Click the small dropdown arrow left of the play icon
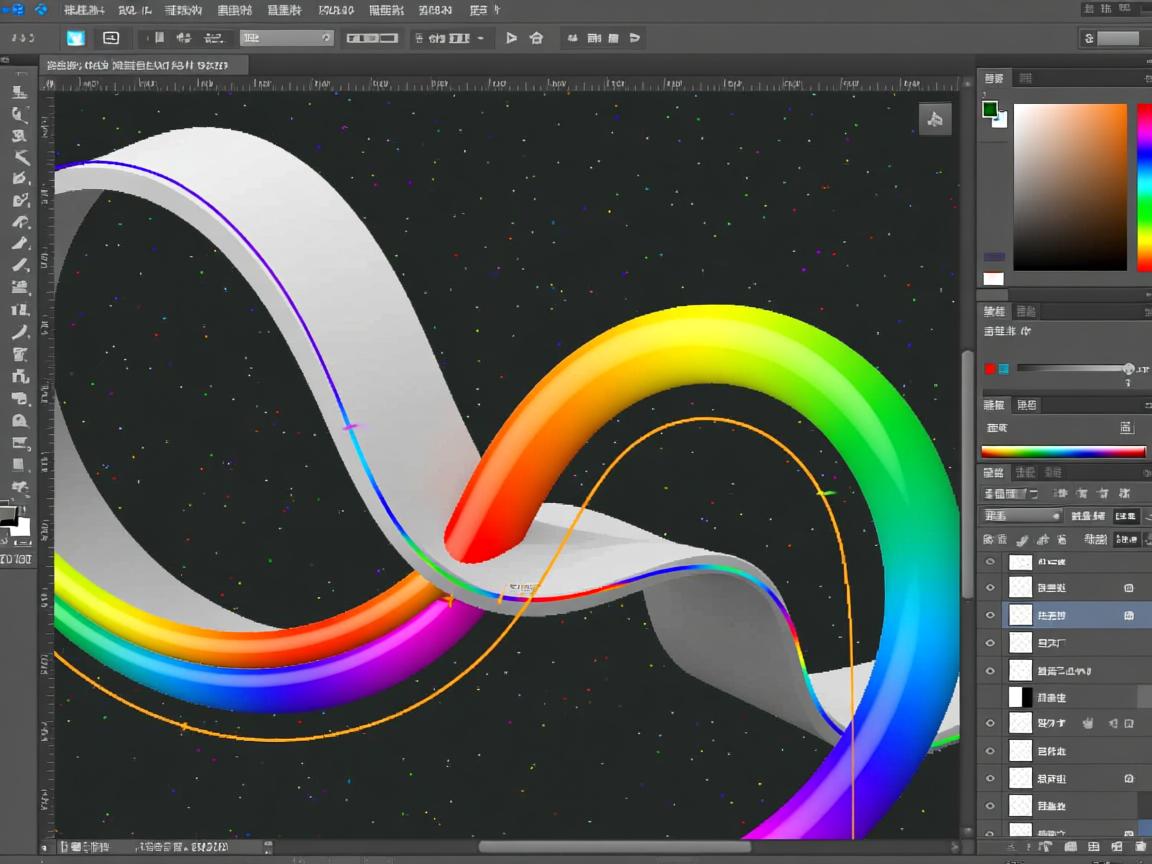The width and height of the screenshot is (1152, 864). pos(481,38)
